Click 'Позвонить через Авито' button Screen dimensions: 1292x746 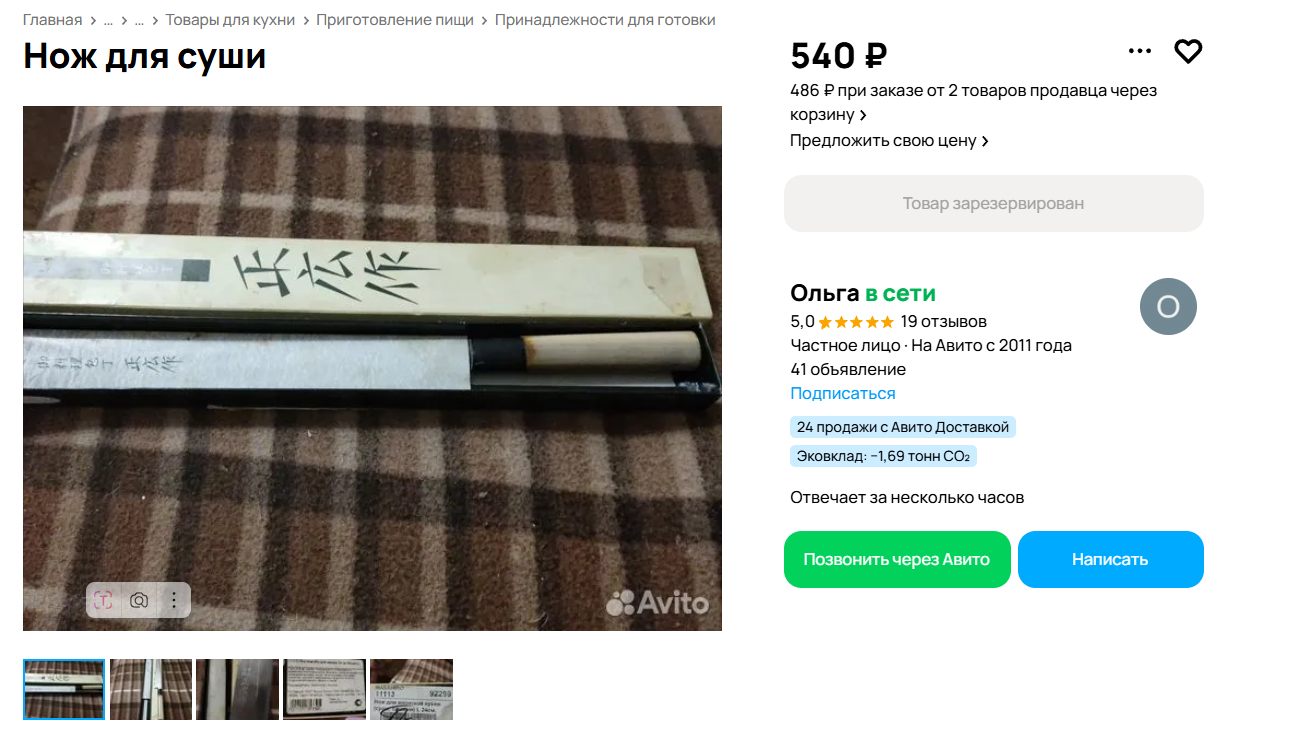pyautogui.click(x=897, y=559)
